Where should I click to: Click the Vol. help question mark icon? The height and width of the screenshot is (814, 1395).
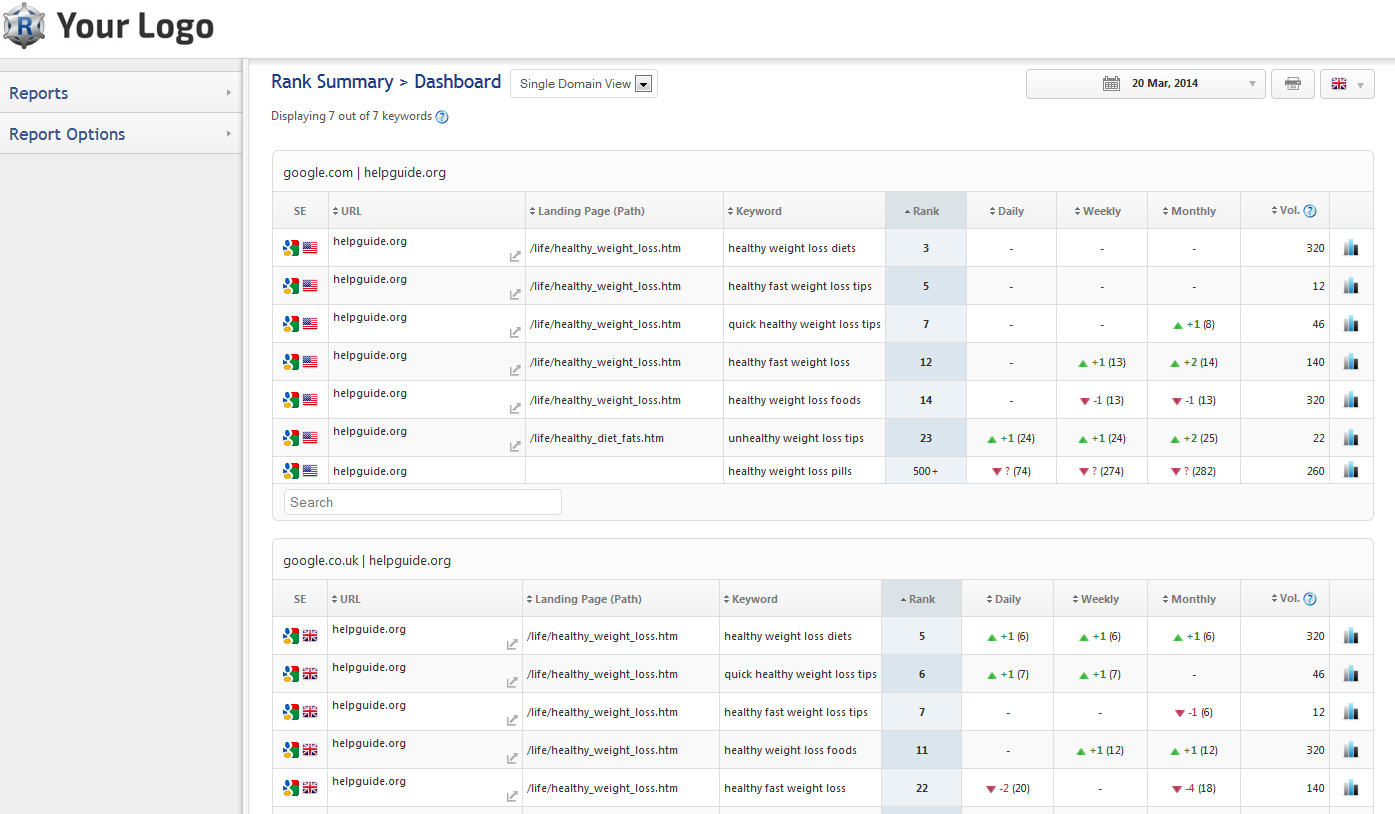click(1310, 211)
